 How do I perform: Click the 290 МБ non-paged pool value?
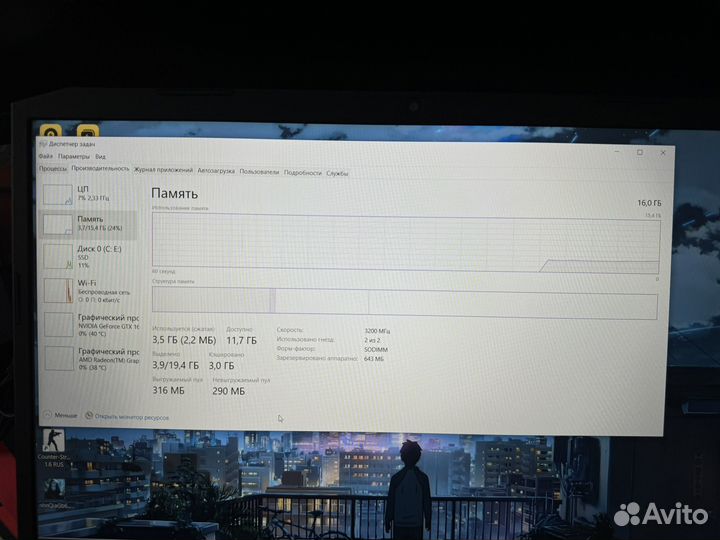point(228,391)
